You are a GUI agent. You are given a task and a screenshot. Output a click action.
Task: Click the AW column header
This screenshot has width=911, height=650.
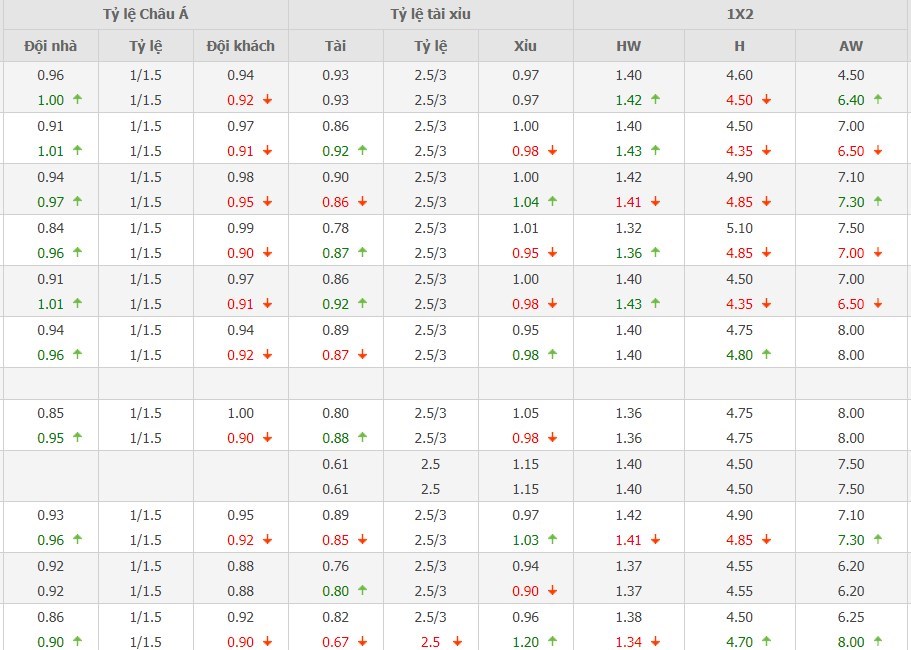(852, 46)
